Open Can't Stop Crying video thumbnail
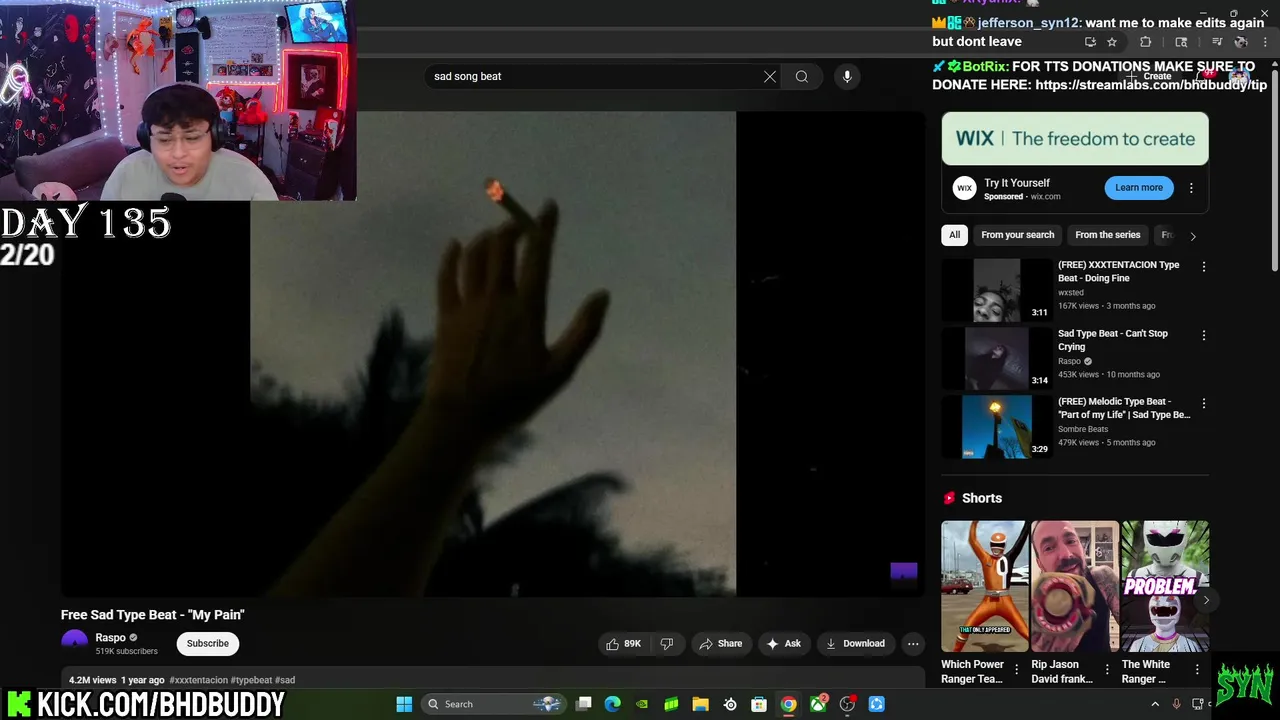The image size is (1280, 720). coord(996,358)
